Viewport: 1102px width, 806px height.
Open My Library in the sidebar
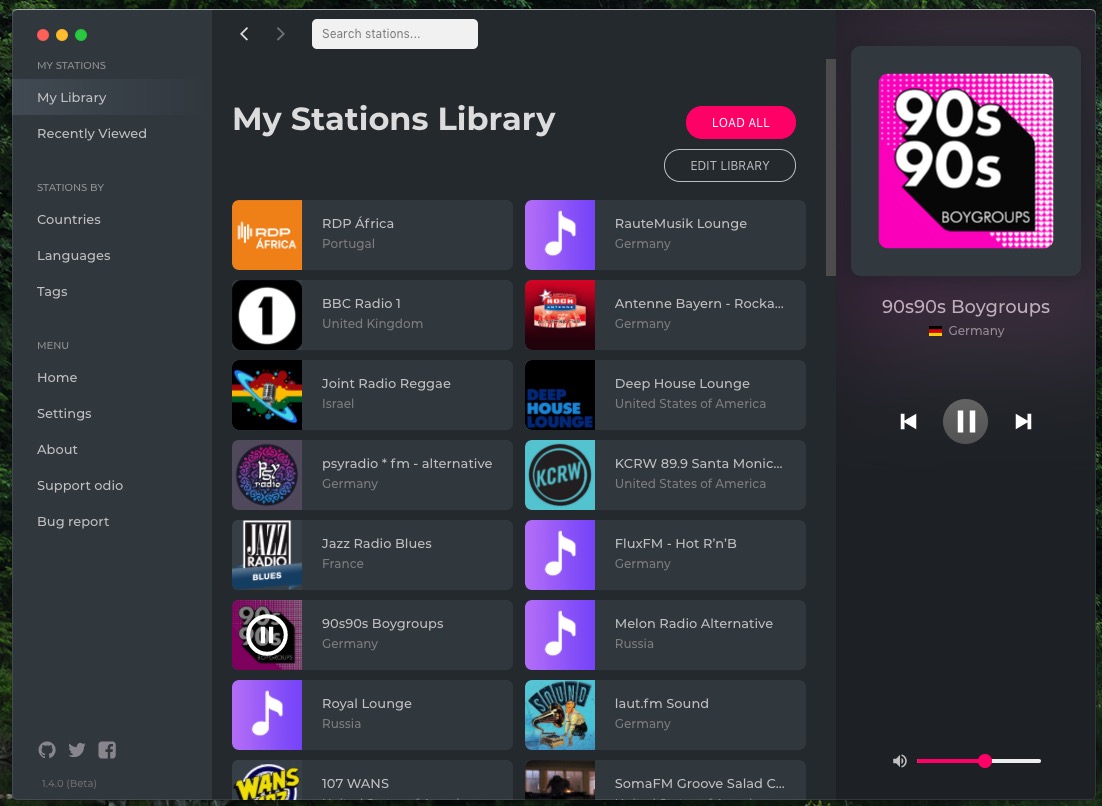tap(112, 98)
